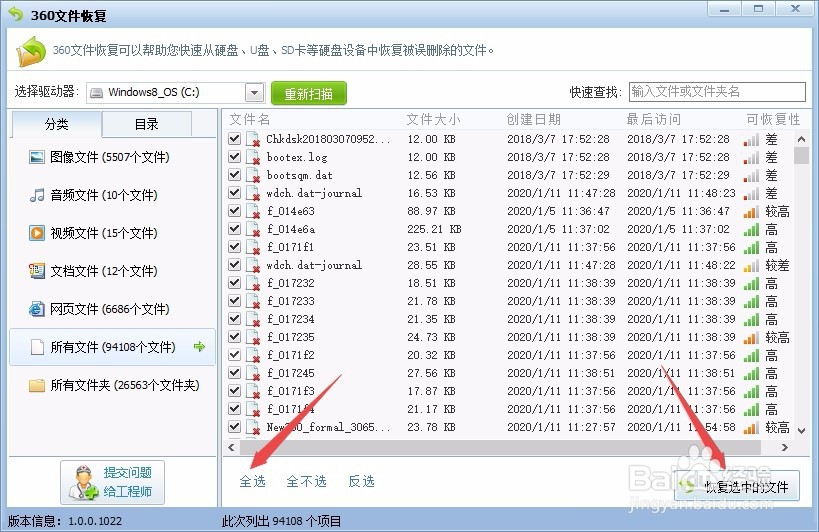Sort by 可恢复性 column header
The width and height of the screenshot is (819, 532).
(773, 120)
